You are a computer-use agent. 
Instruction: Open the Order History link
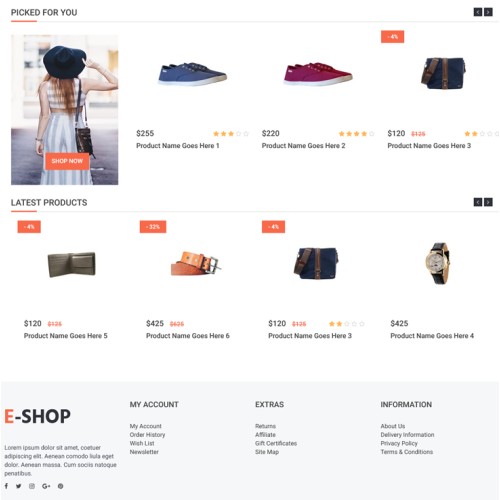click(x=147, y=435)
